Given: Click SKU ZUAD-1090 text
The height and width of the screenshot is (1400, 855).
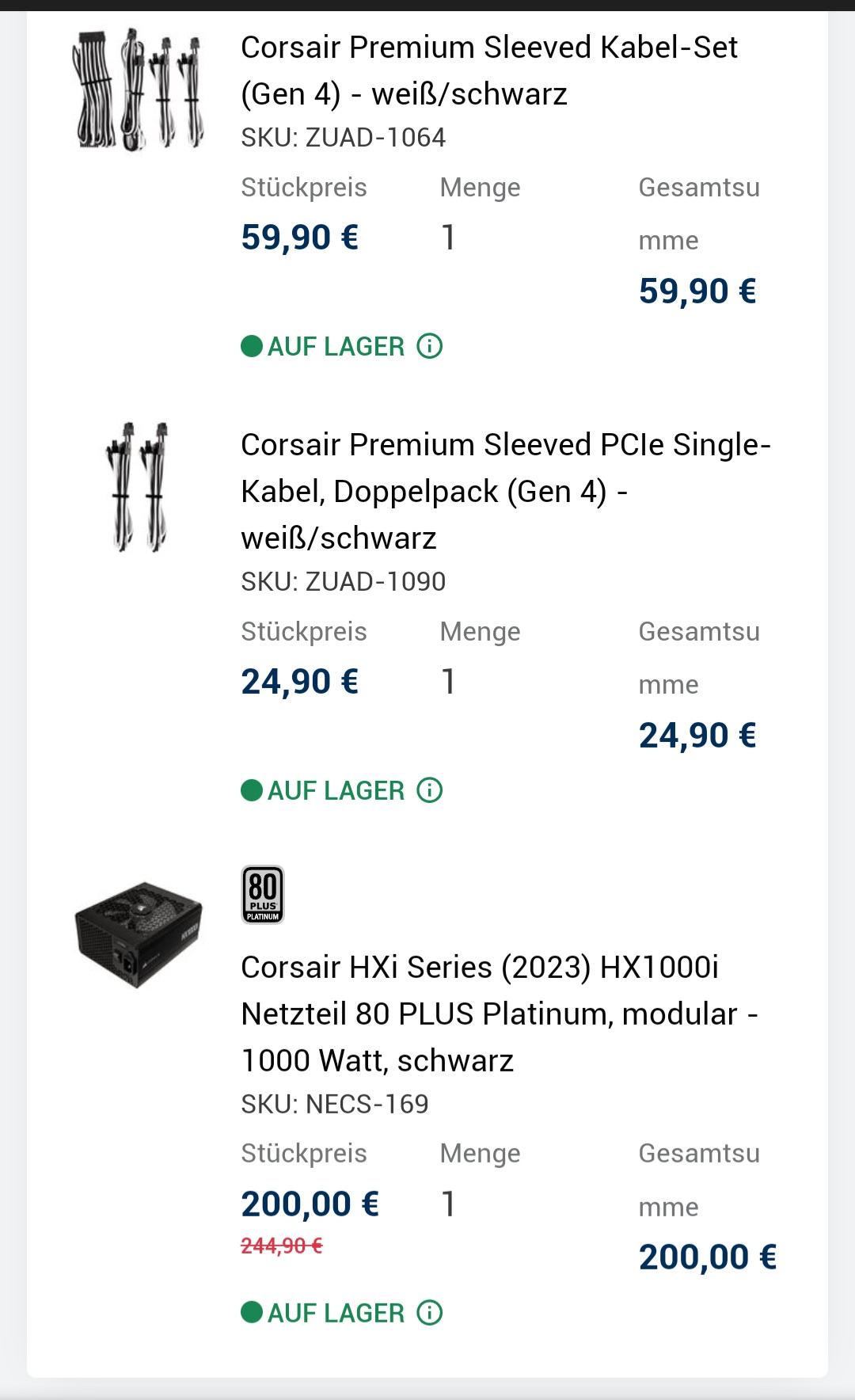Looking at the screenshot, I should coord(344,582).
